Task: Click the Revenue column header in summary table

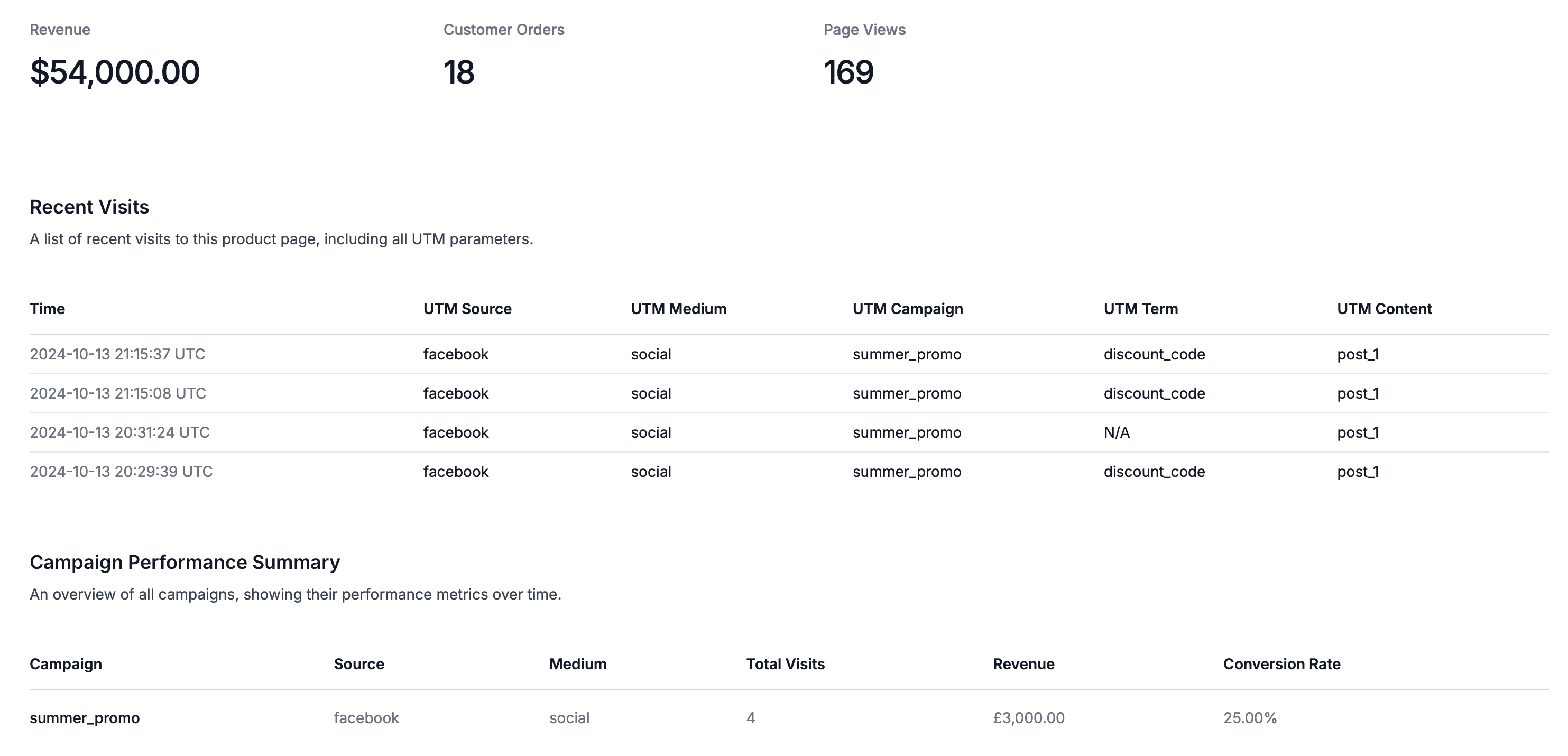Action: [1024, 664]
